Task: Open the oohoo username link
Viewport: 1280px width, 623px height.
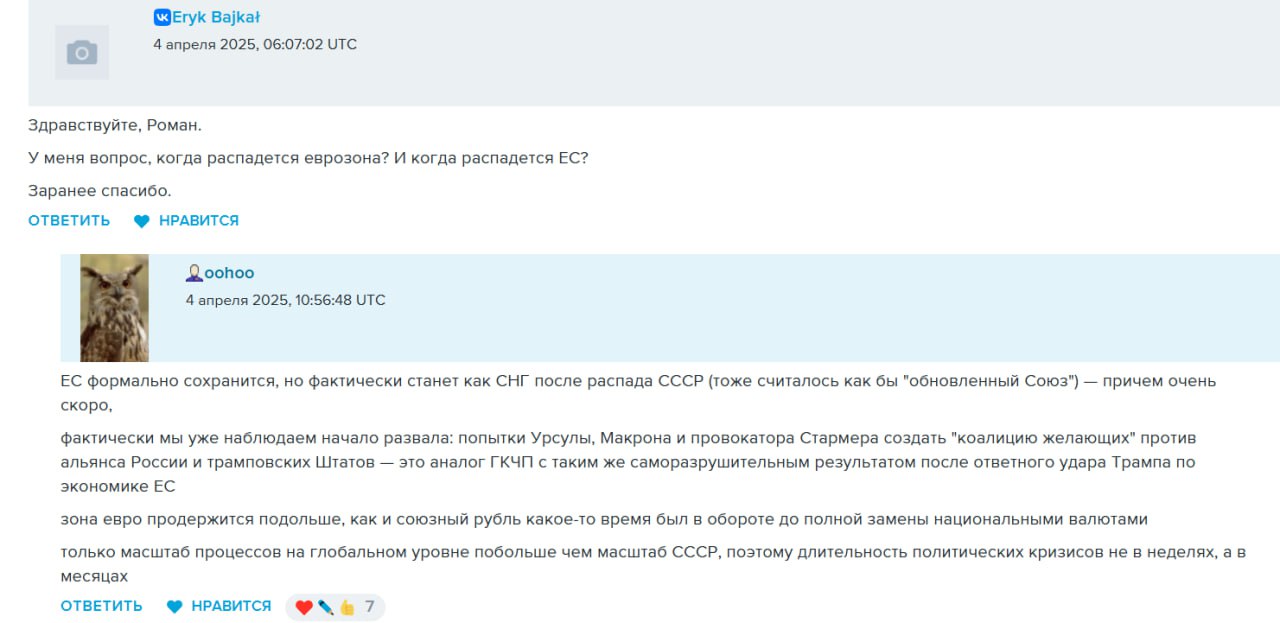Action: tap(229, 273)
